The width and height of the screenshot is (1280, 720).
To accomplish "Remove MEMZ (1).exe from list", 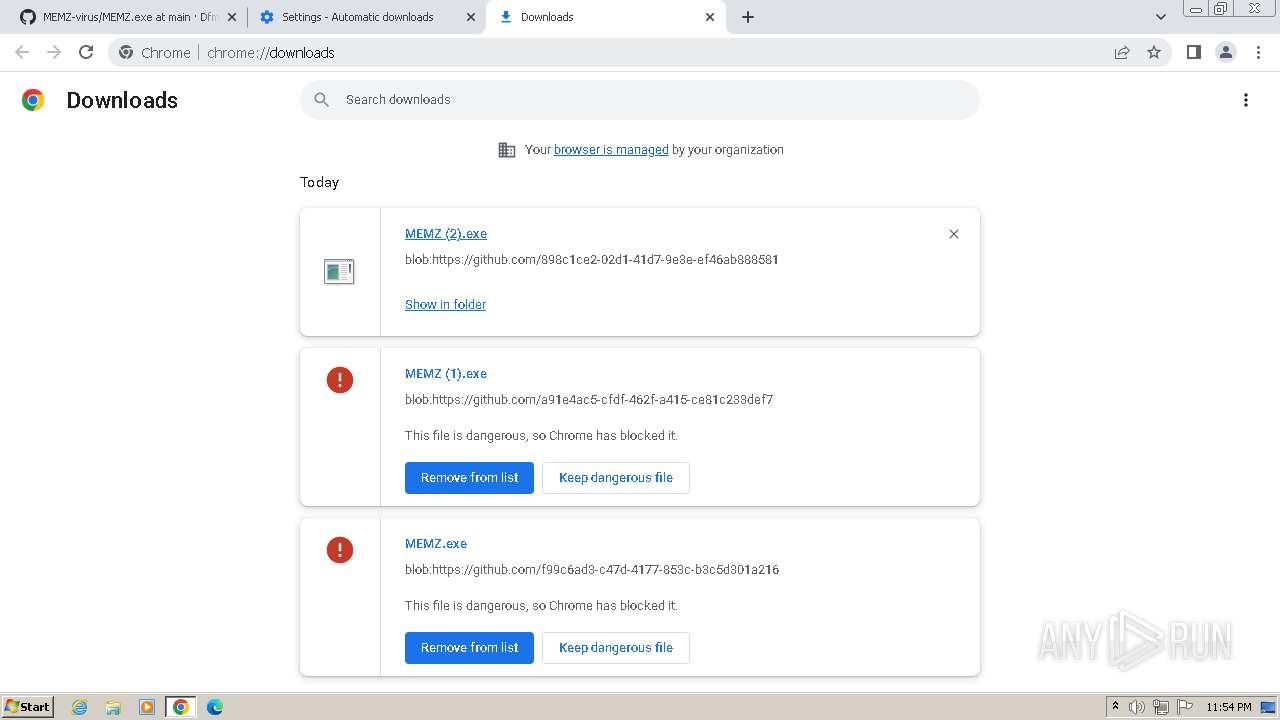I will coord(469,478).
